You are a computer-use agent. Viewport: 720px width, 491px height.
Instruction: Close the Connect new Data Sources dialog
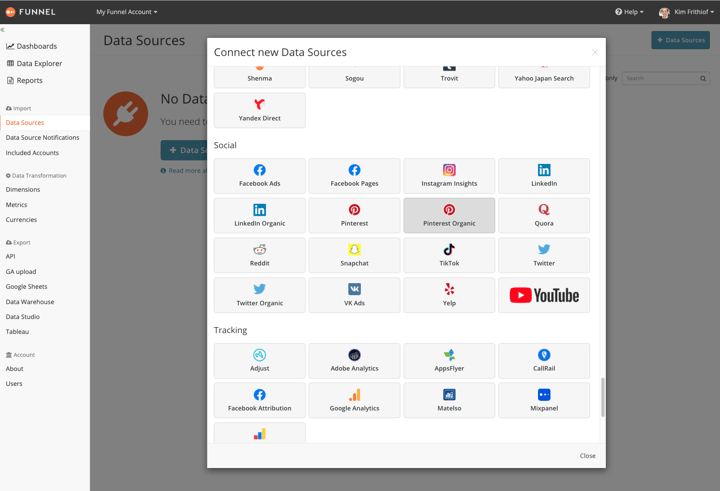(x=595, y=52)
